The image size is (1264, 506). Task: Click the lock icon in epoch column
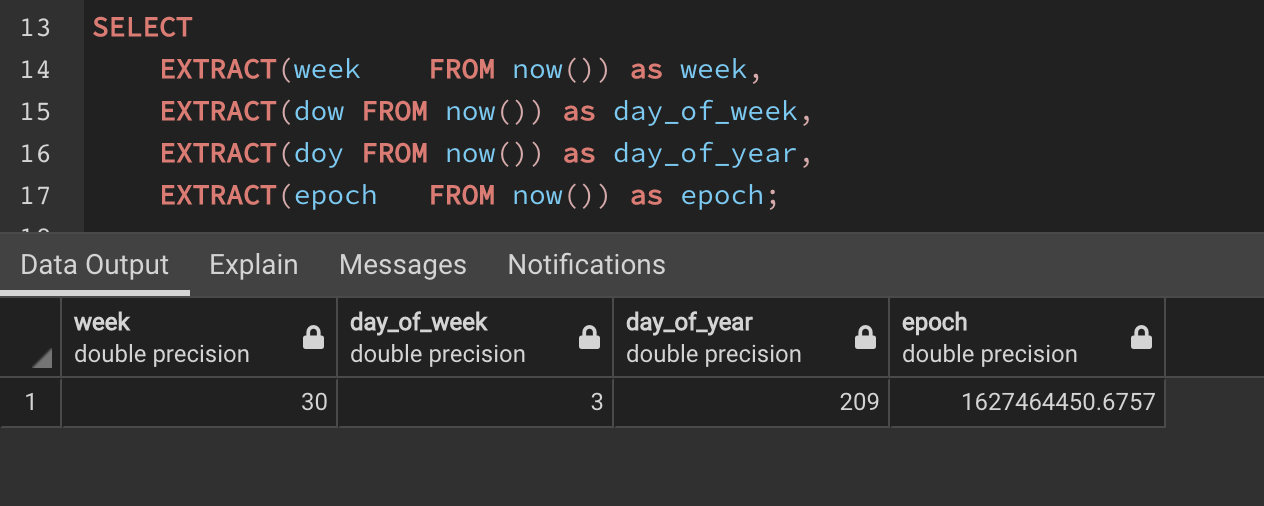[x=1141, y=339]
